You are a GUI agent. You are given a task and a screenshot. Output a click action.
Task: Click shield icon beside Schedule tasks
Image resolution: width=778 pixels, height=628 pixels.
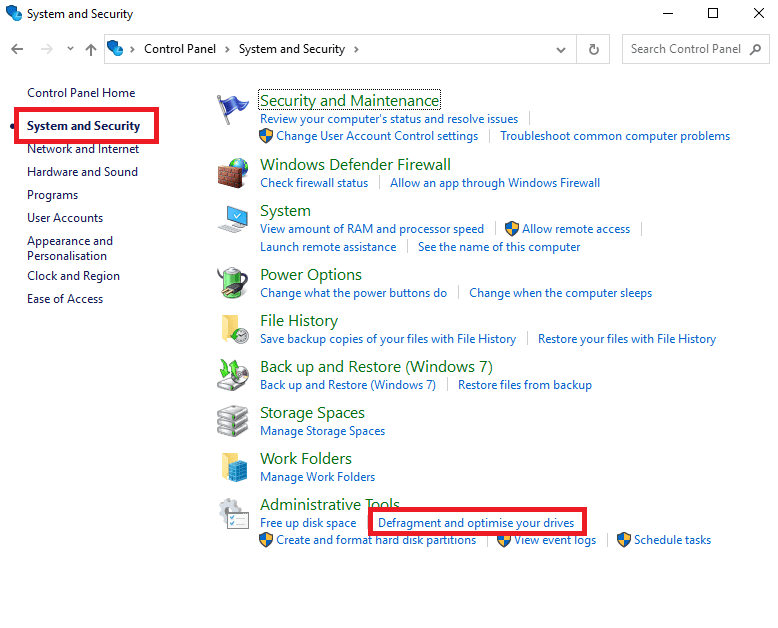[x=624, y=540]
